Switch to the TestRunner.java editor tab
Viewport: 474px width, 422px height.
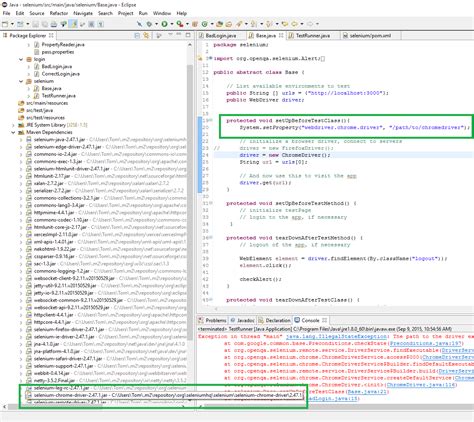point(313,36)
